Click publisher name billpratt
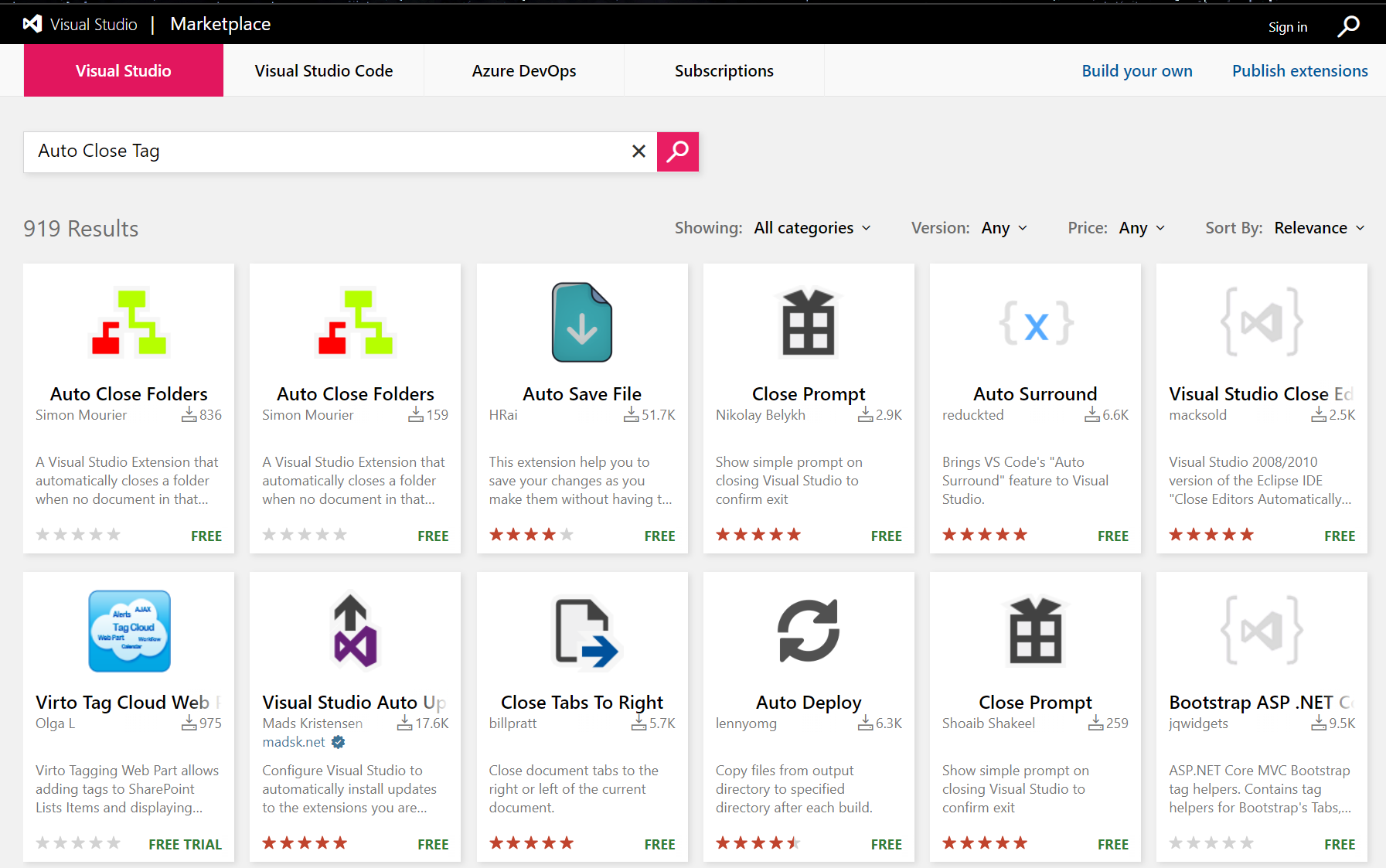1386x868 pixels. pyautogui.click(x=513, y=723)
